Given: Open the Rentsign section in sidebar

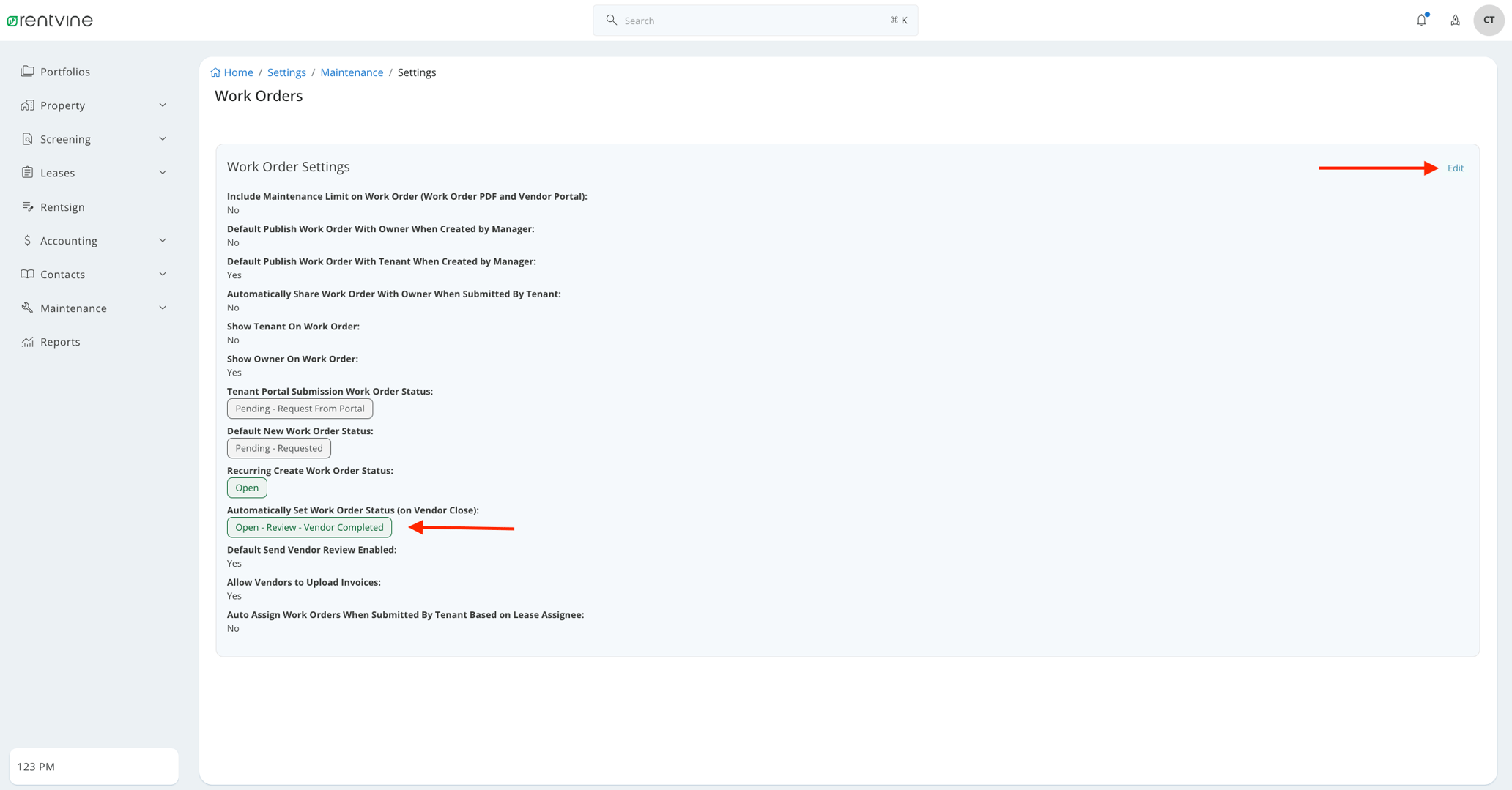Looking at the screenshot, I should pyautogui.click(x=62, y=206).
